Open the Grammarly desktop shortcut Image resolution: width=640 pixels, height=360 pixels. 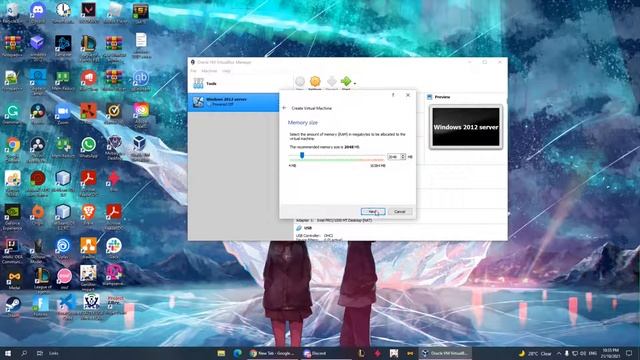[12, 114]
